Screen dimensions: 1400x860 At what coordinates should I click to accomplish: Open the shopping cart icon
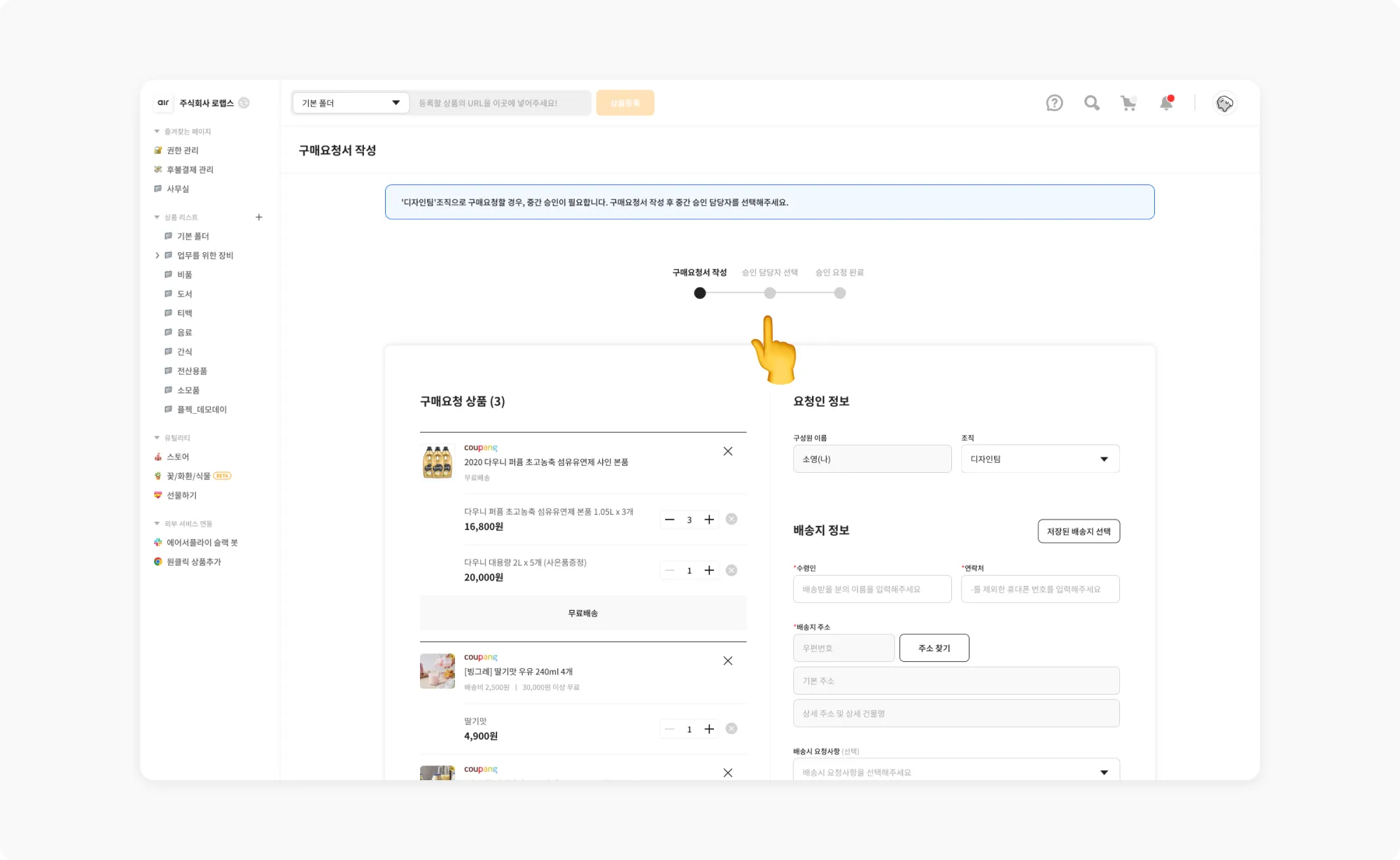click(x=1128, y=103)
